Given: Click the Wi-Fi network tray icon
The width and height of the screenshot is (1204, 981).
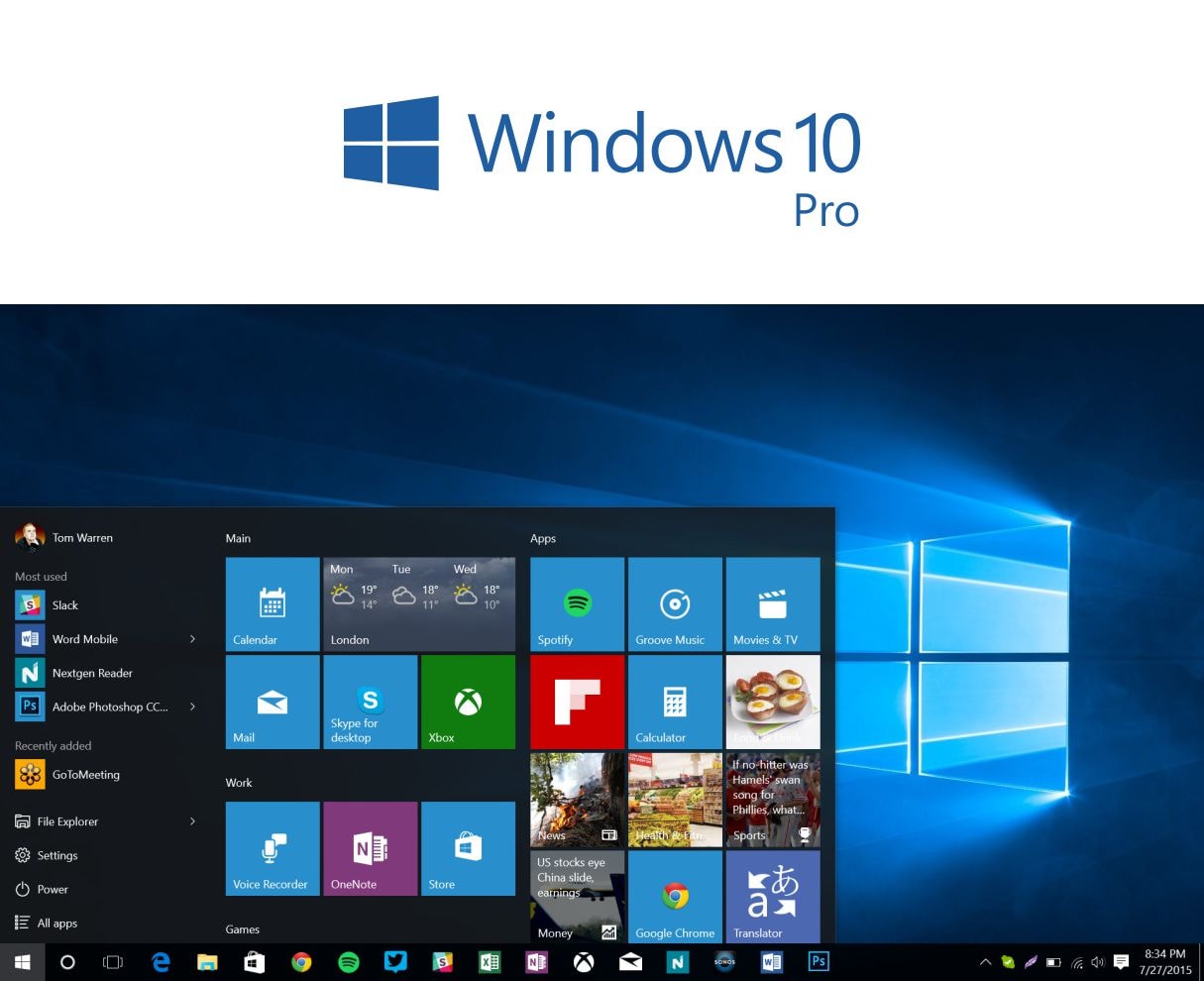Looking at the screenshot, I should point(1076,962).
